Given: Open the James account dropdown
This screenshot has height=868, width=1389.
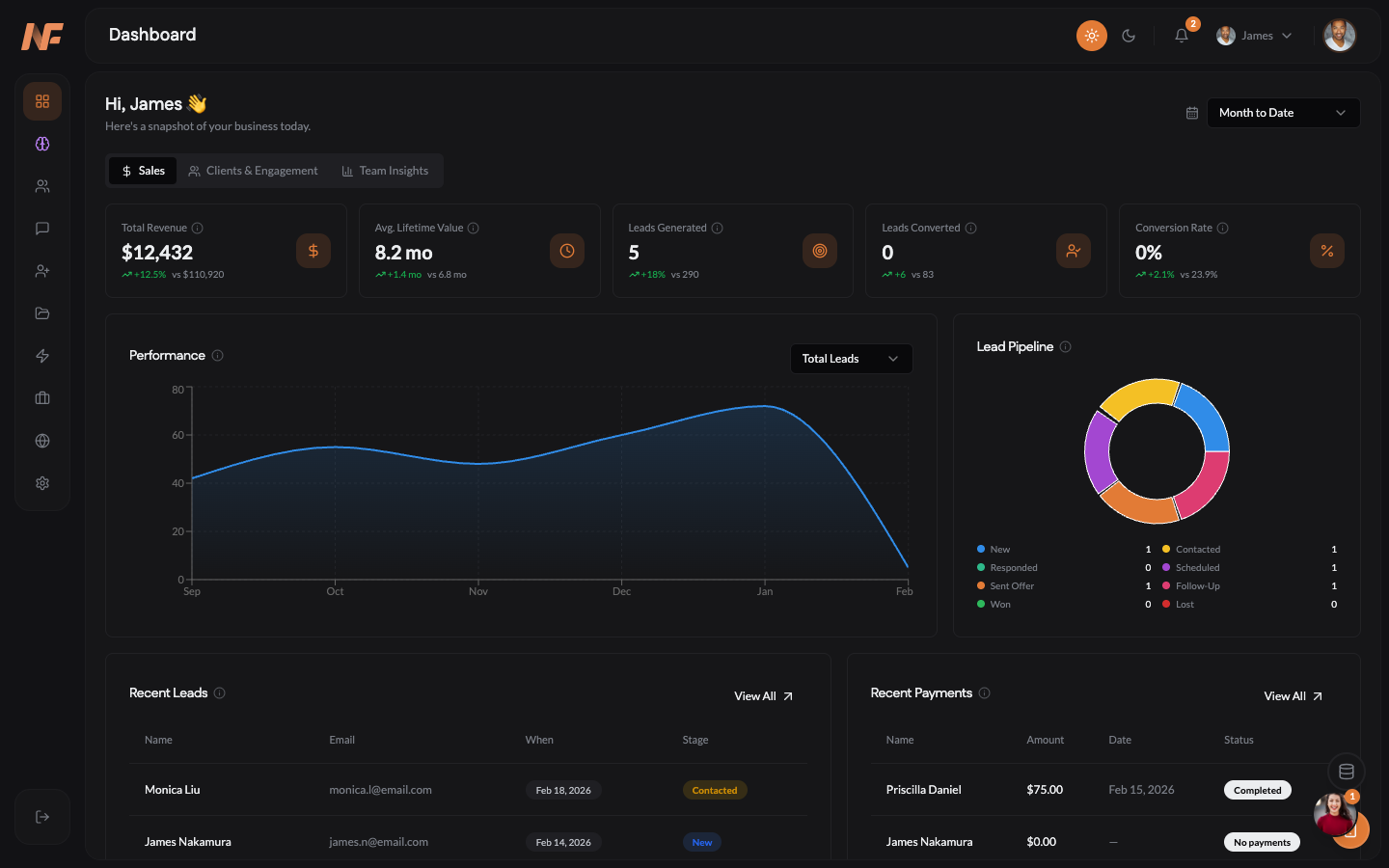Looking at the screenshot, I should point(1252,35).
